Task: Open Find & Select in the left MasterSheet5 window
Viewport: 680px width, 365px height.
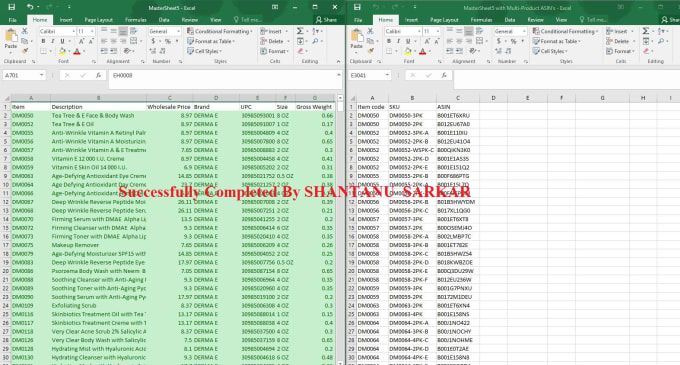Action: pos(315,41)
